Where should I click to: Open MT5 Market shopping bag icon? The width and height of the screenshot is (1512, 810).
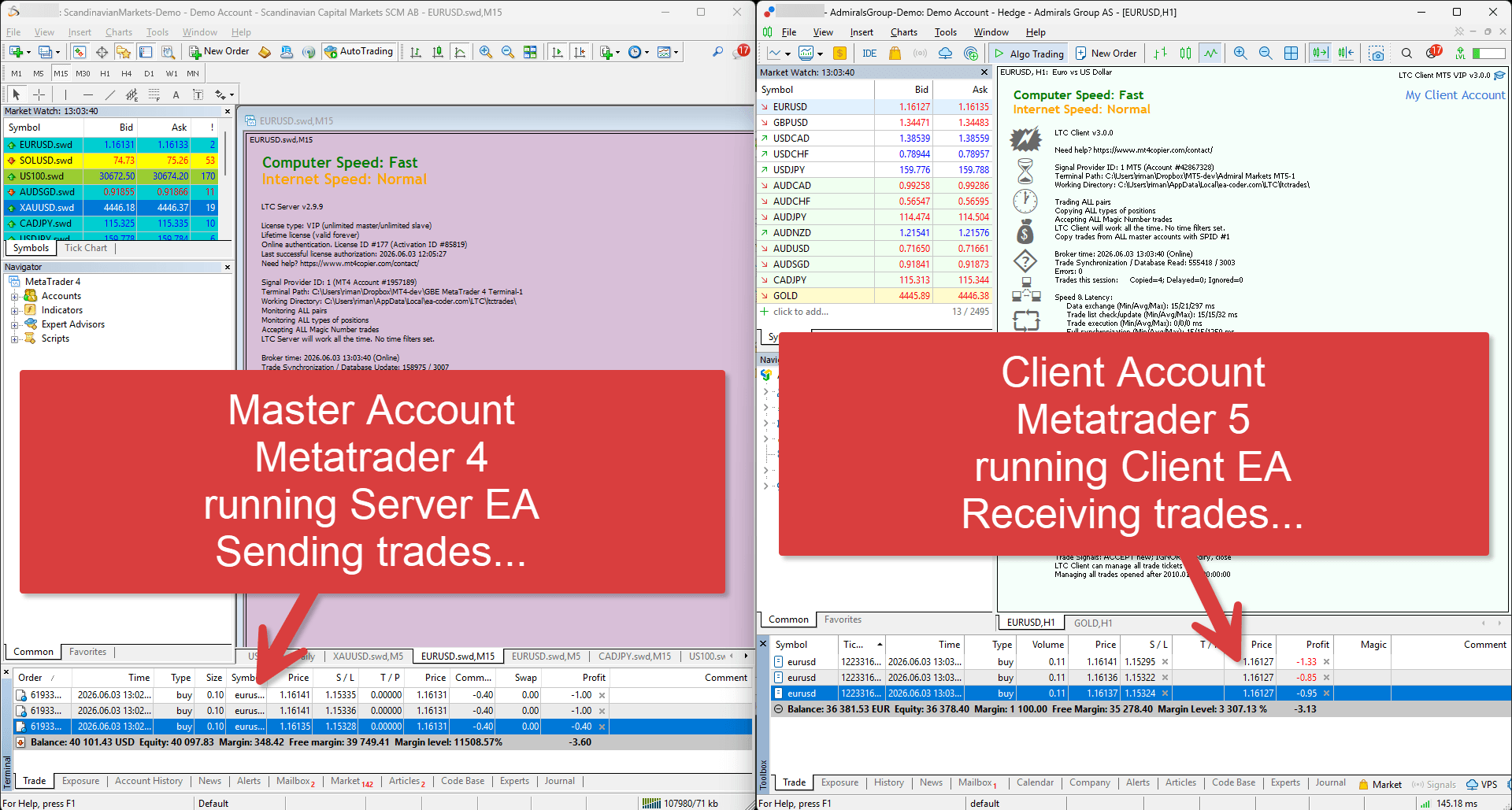pos(895,54)
